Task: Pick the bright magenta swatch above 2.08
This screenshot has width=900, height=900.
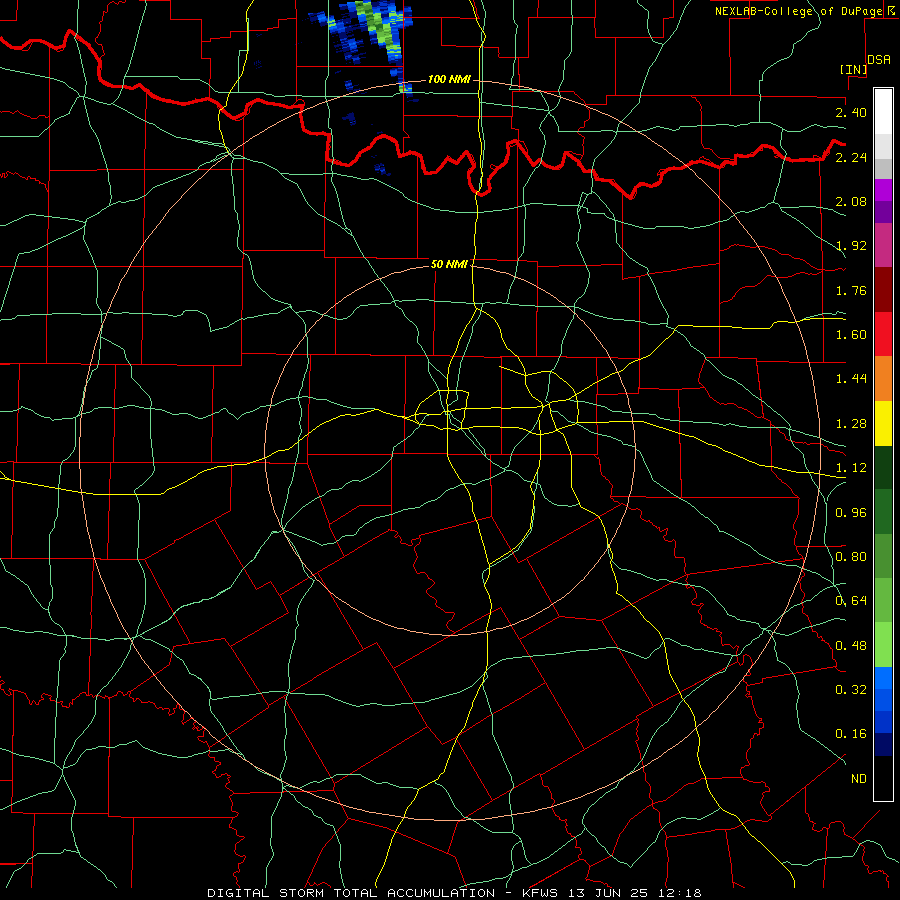Action: pyautogui.click(x=883, y=190)
